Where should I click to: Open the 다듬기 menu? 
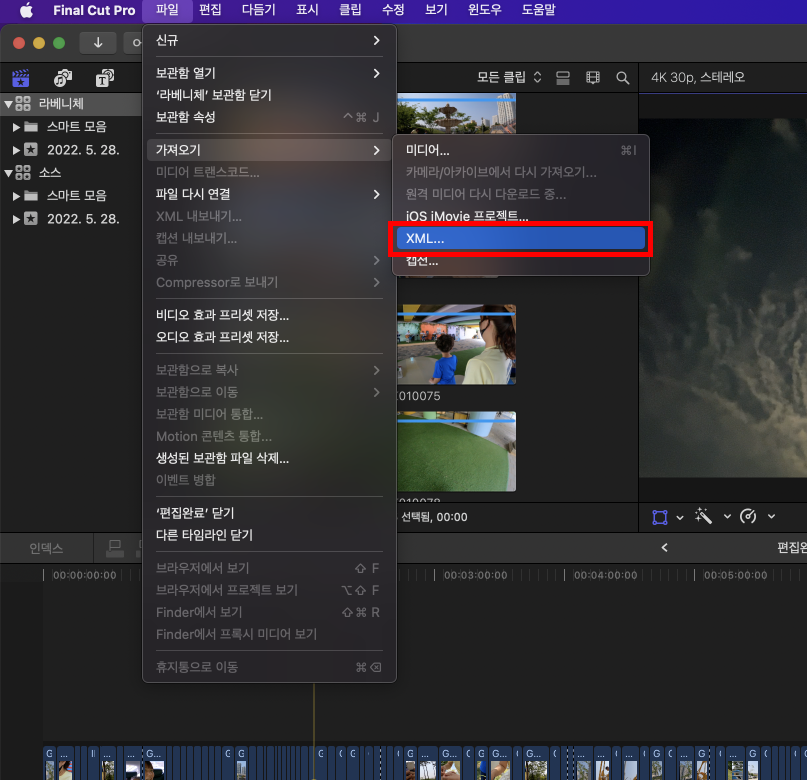[258, 10]
